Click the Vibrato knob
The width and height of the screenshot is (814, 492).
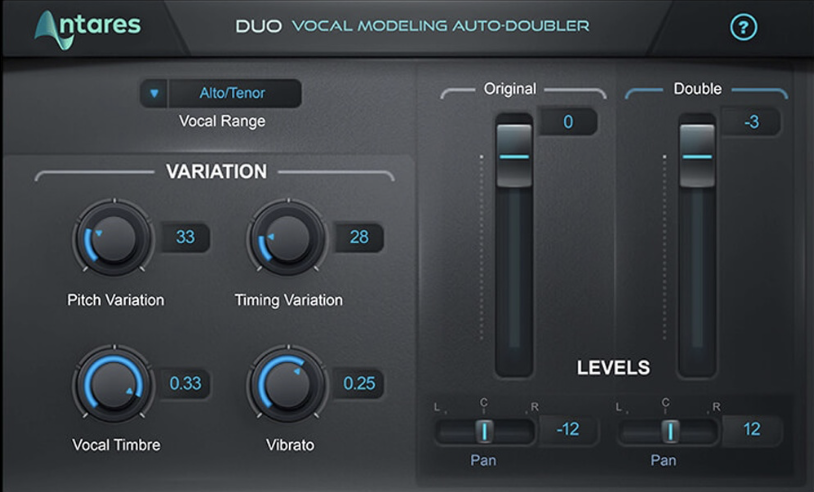288,384
